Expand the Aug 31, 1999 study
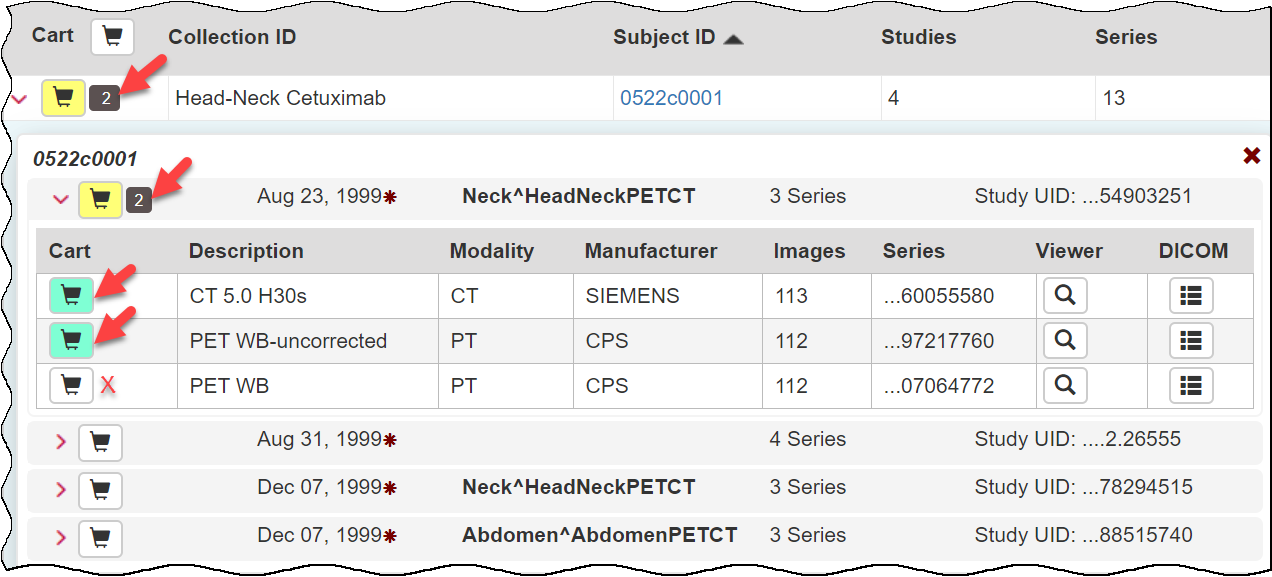Image resolution: width=1272 pixels, height=577 pixels. click(60, 441)
